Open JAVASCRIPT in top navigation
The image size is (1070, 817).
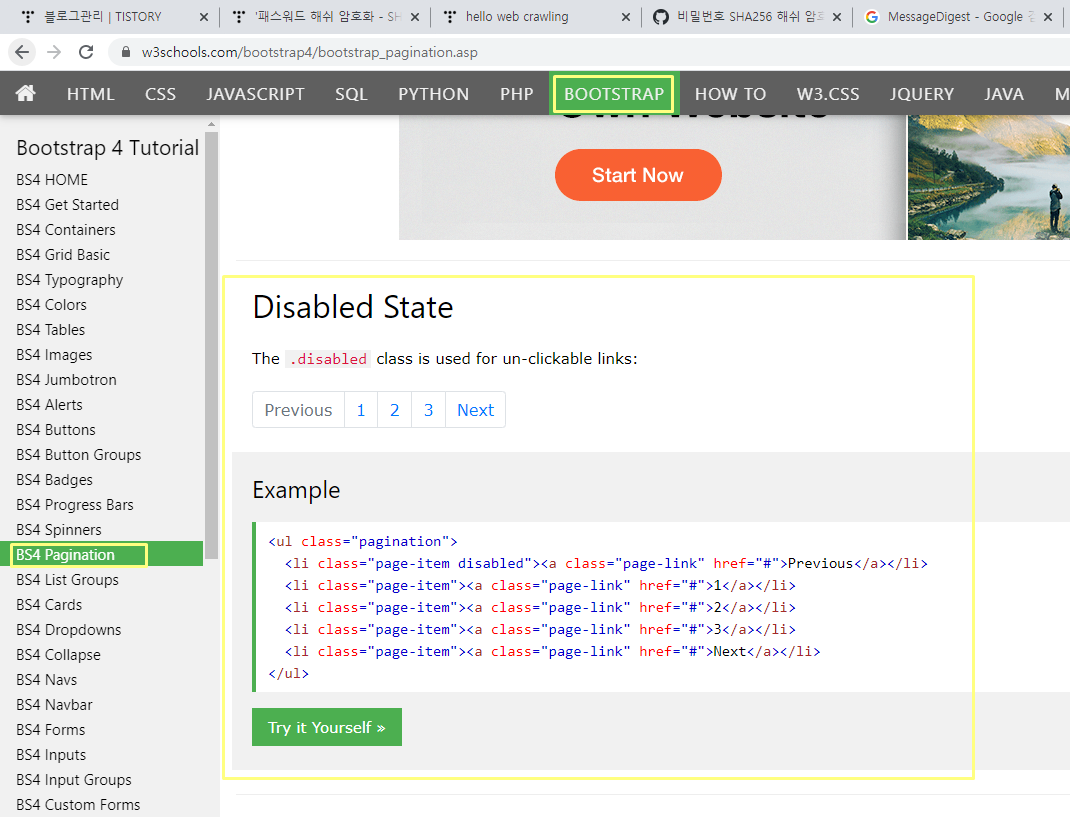tap(255, 94)
